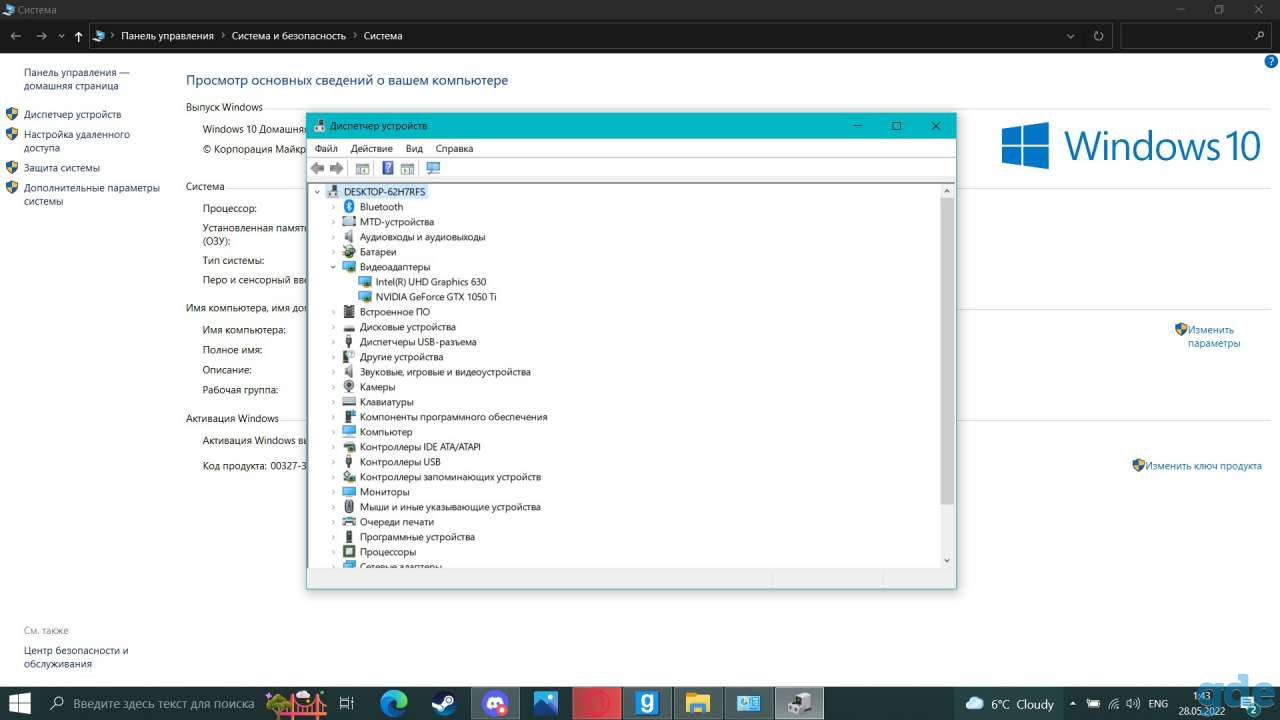Click the Изменить параметры link
The height and width of the screenshot is (720, 1280).
point(1214,336)
